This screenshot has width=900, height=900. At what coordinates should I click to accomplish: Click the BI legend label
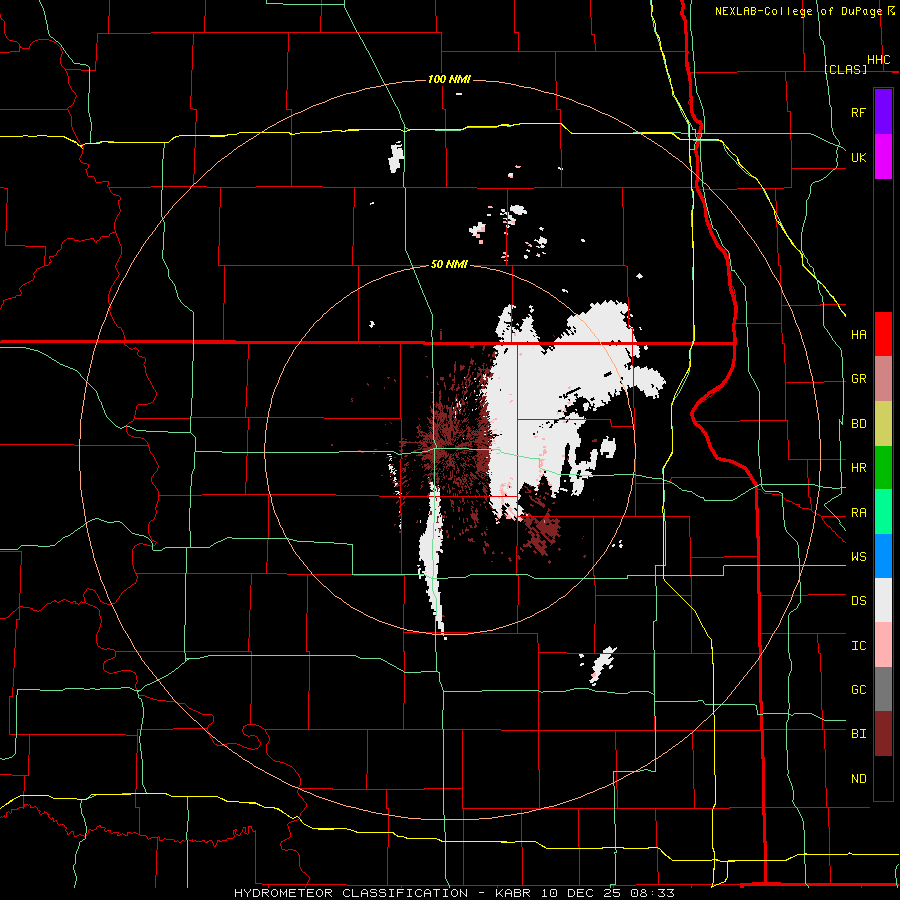pyautogui.click(x=858, y=734)
